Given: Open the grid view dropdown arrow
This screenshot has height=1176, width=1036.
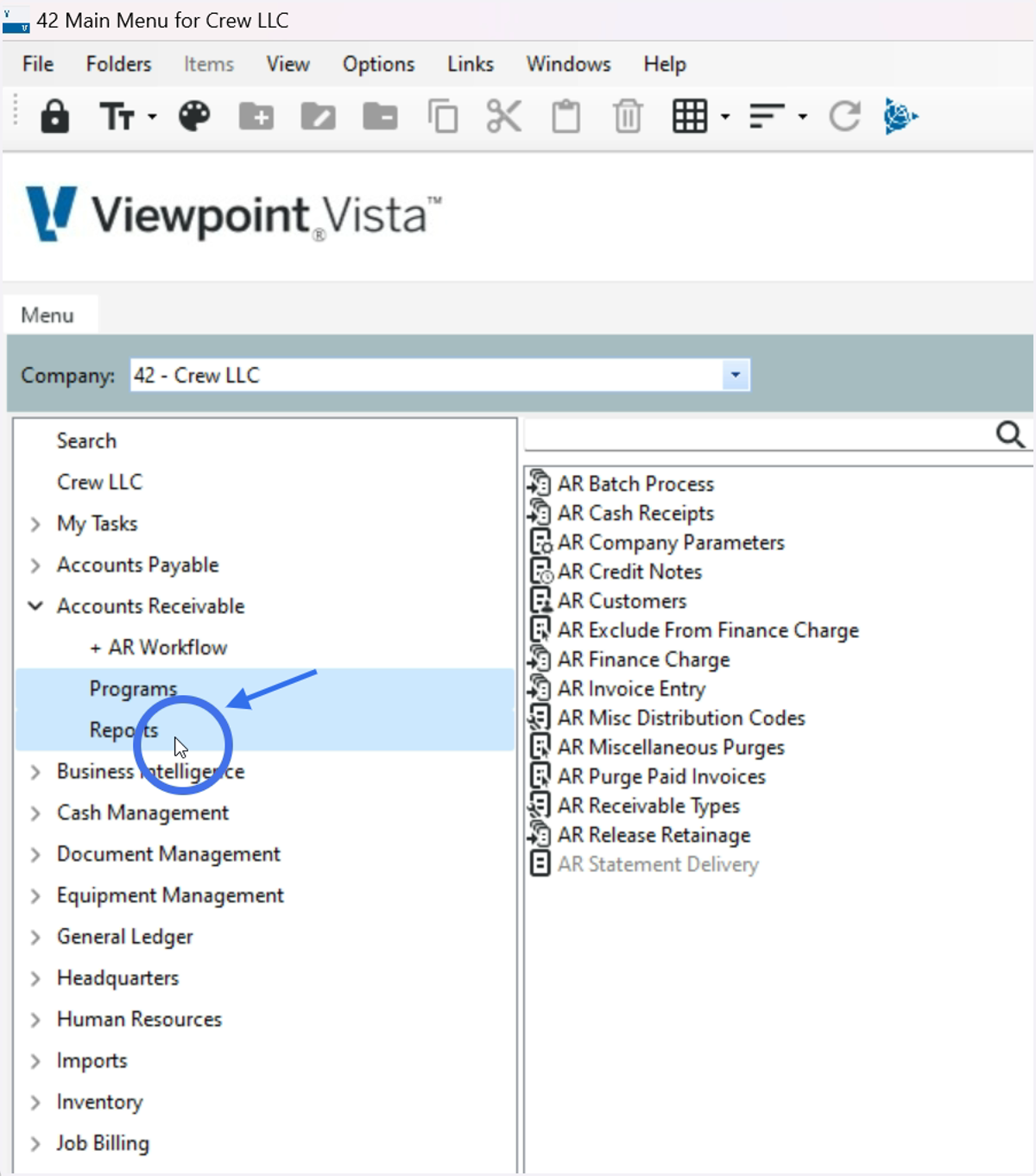Looking at the screenshot, I should (x=725, y=116).
